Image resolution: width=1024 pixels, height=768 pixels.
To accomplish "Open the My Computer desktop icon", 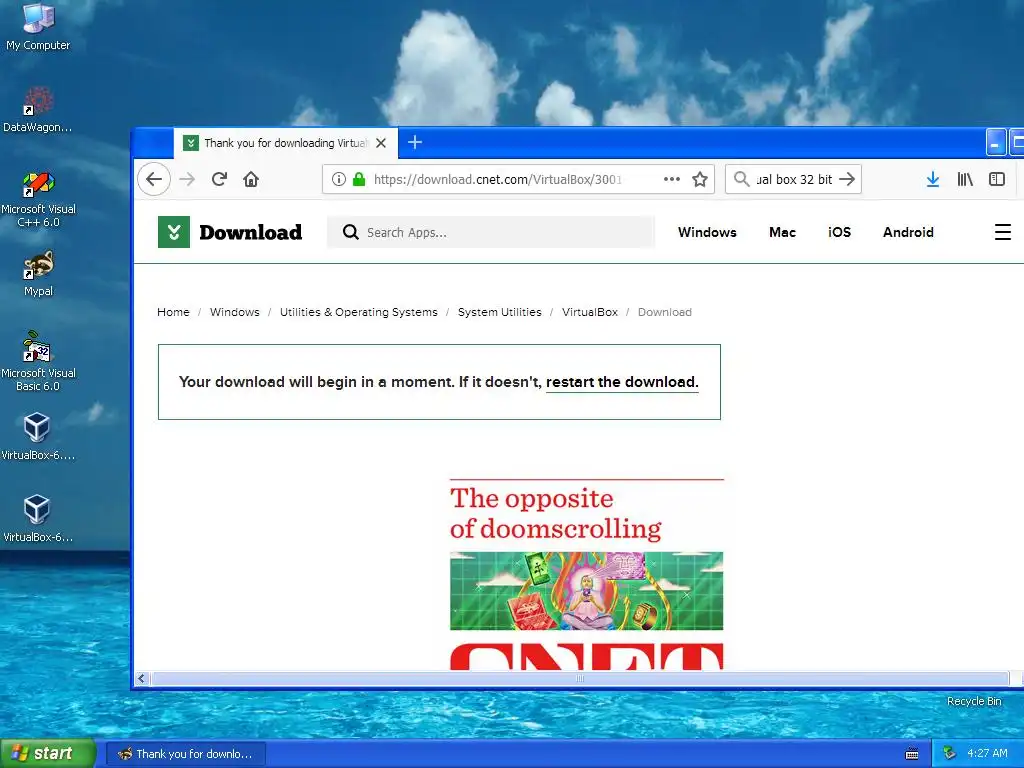I will tap(38, 26).
